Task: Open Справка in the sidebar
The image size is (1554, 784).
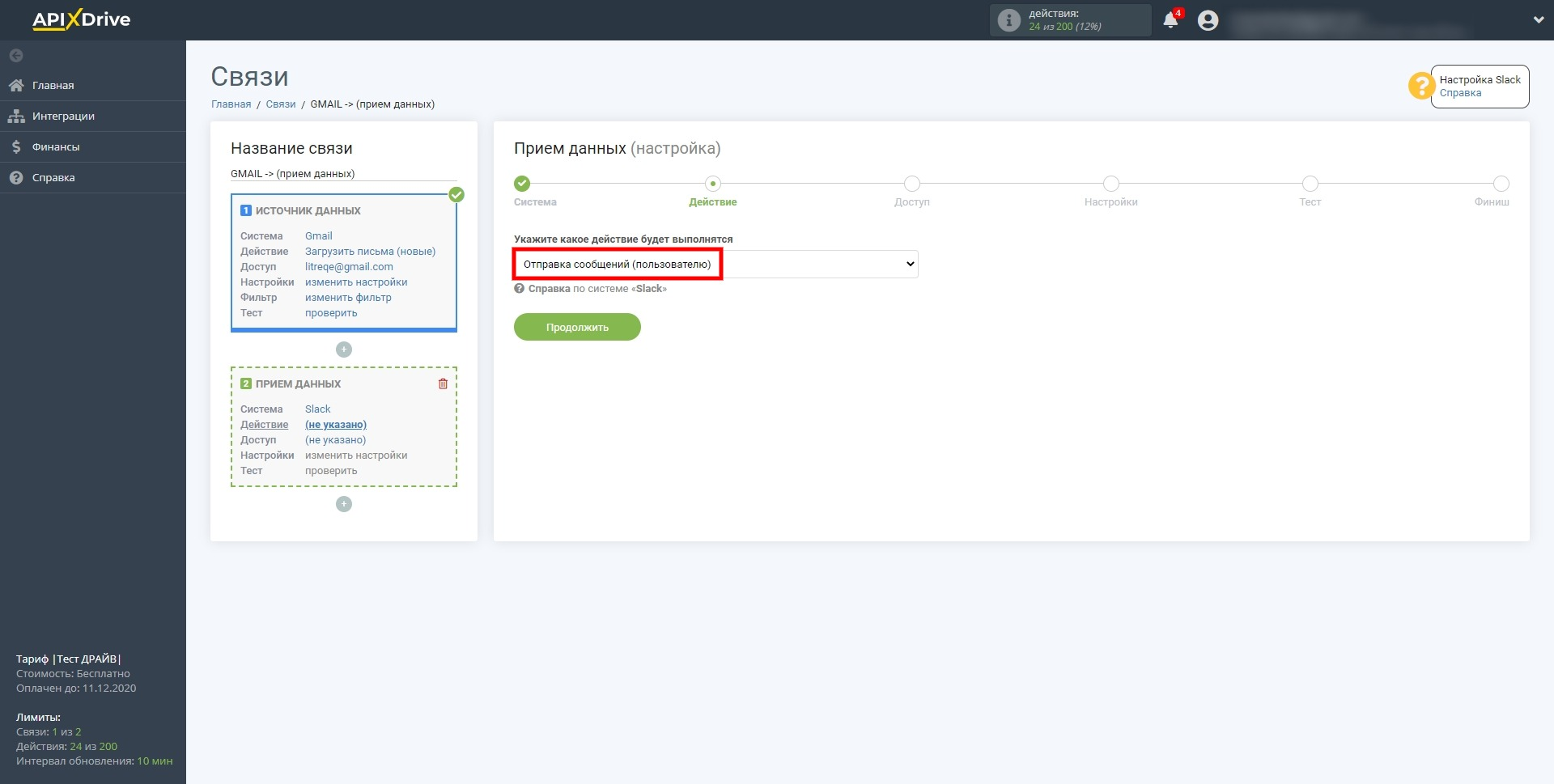Action: (x=93, y=177)
